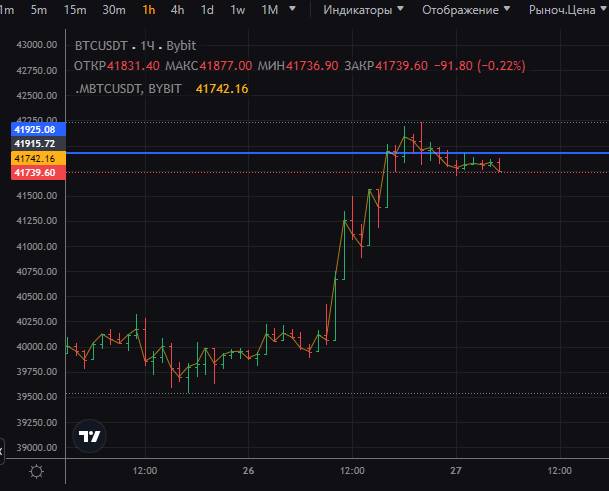Click the 43000.00 price axis label
This screenshot has width=609, height=491.
pos(37,45)
